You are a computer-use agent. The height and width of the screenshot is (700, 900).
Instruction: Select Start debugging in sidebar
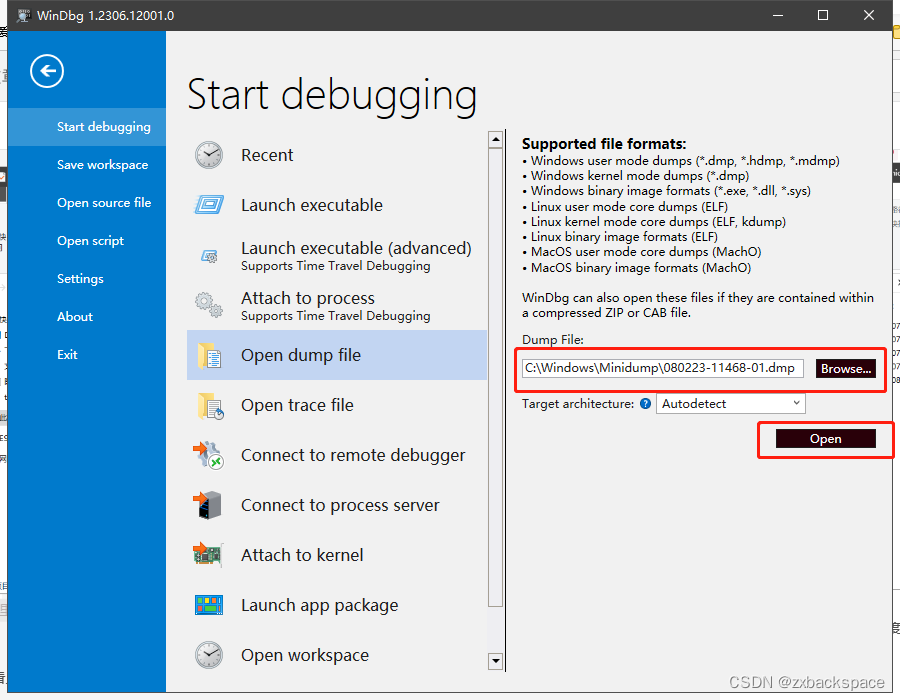coord(87,127)
